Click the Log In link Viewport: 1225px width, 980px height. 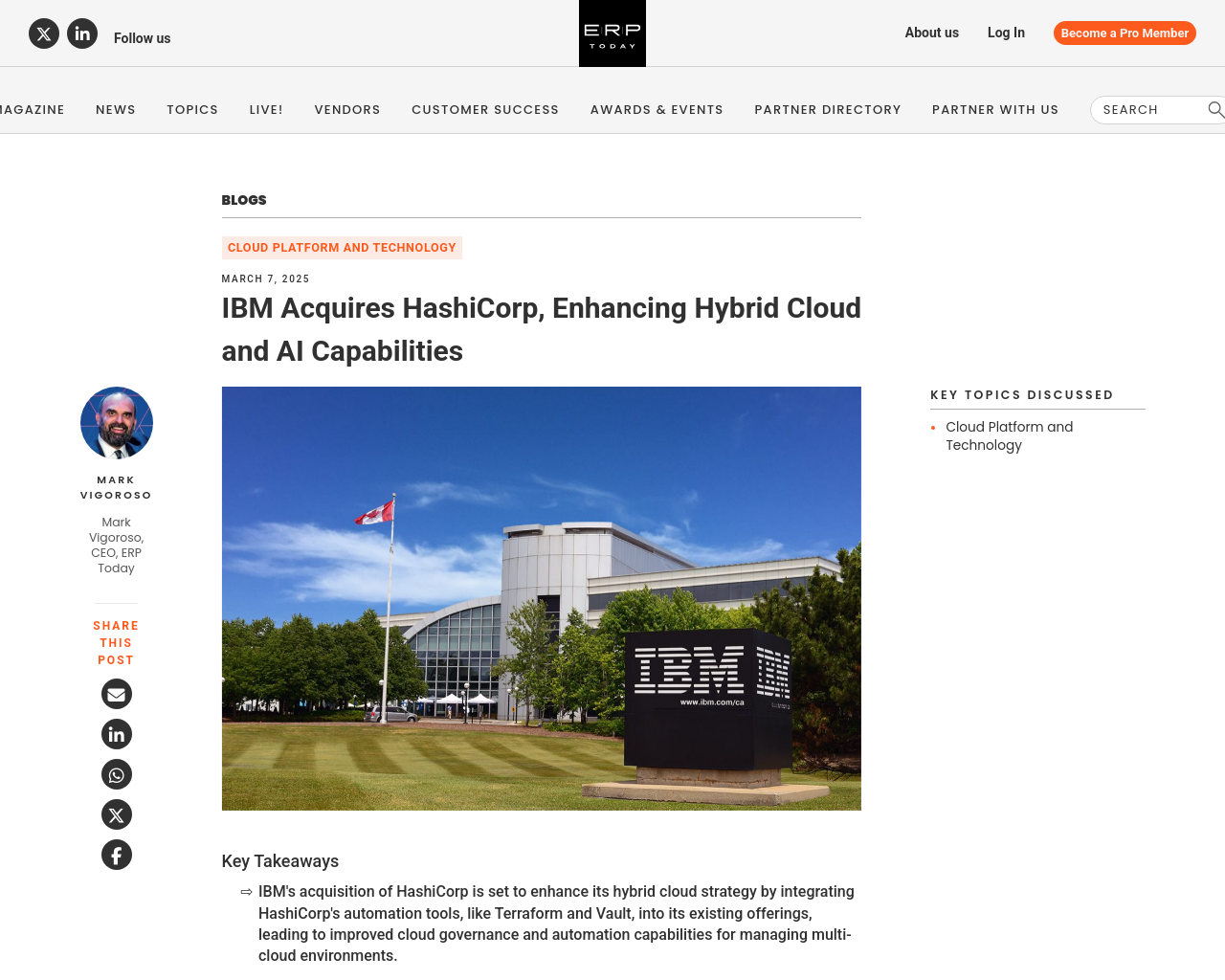click(1006, 33)
